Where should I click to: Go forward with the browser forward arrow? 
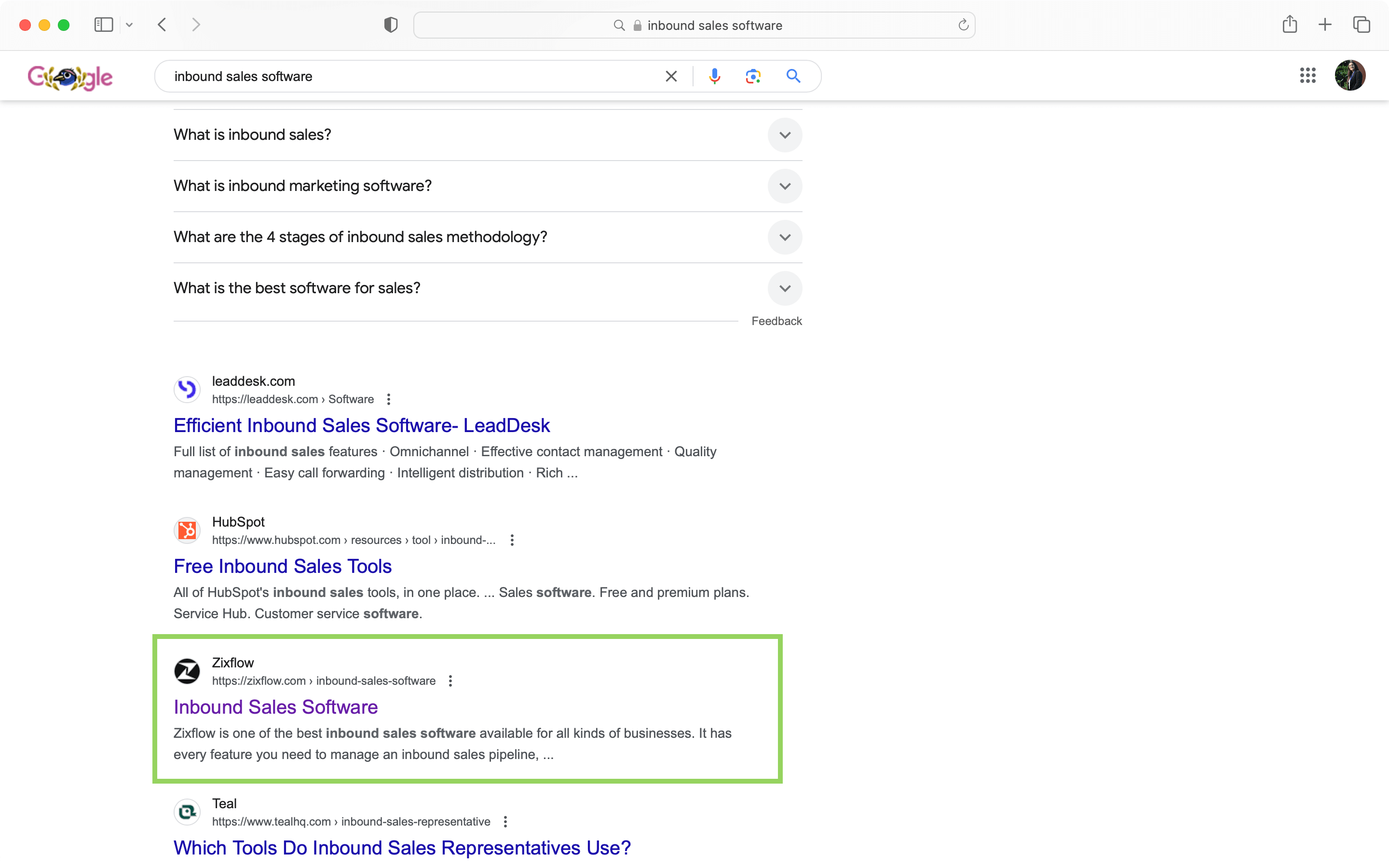click(x=196, y=25)
